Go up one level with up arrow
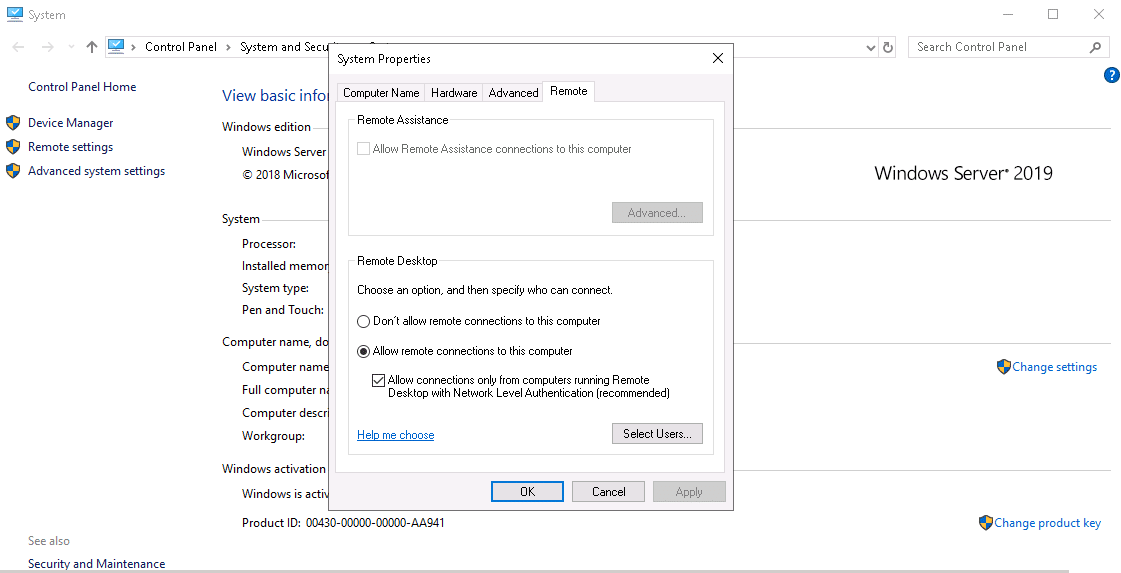 (x=92, y=47)
